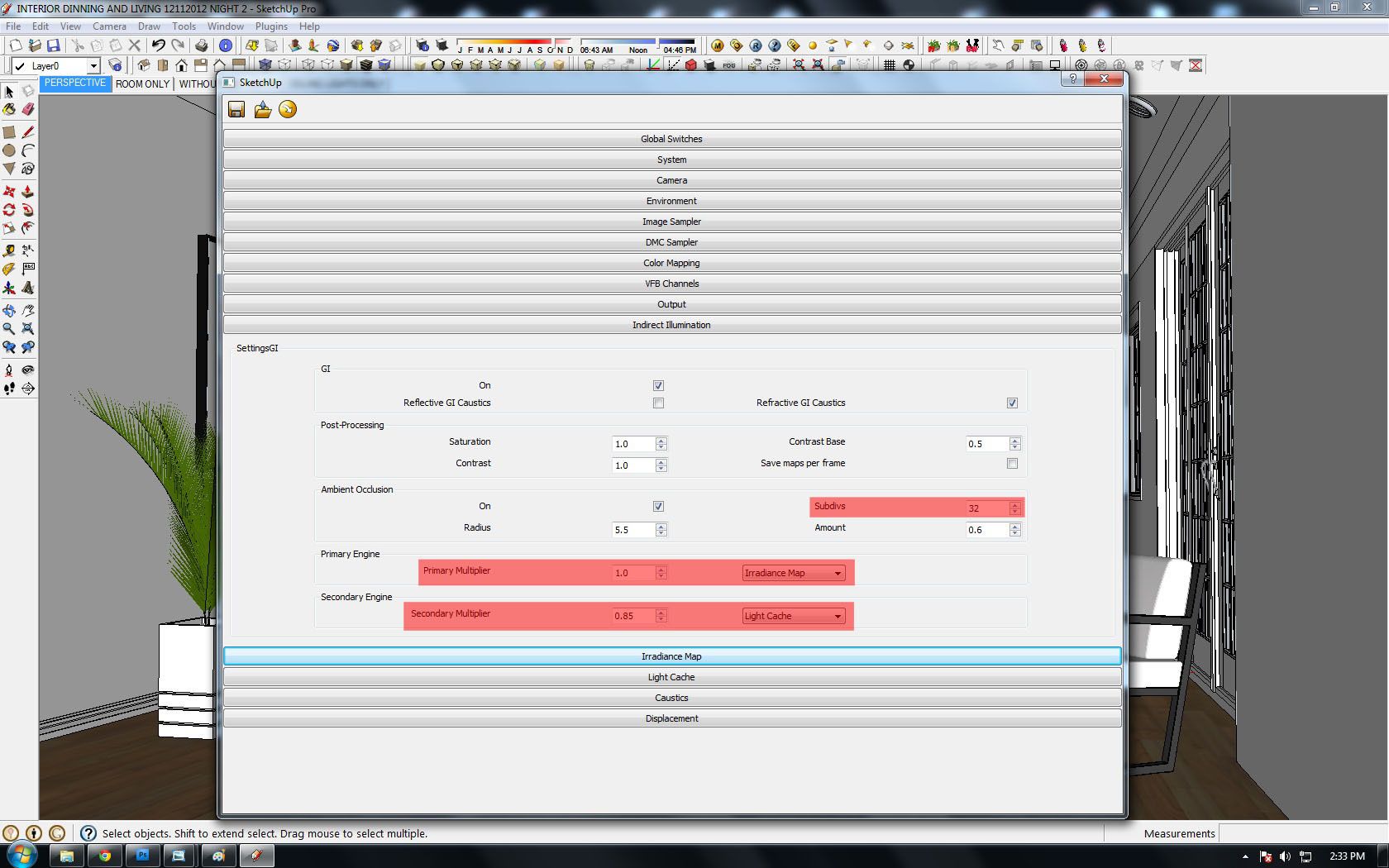
Task: Select the Paint Bucket tool
Action: (x=9, y=109)
